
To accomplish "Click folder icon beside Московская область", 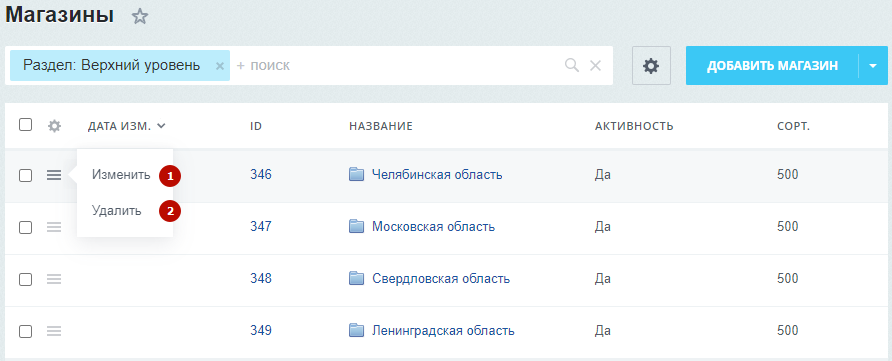I will coord(356,227).
